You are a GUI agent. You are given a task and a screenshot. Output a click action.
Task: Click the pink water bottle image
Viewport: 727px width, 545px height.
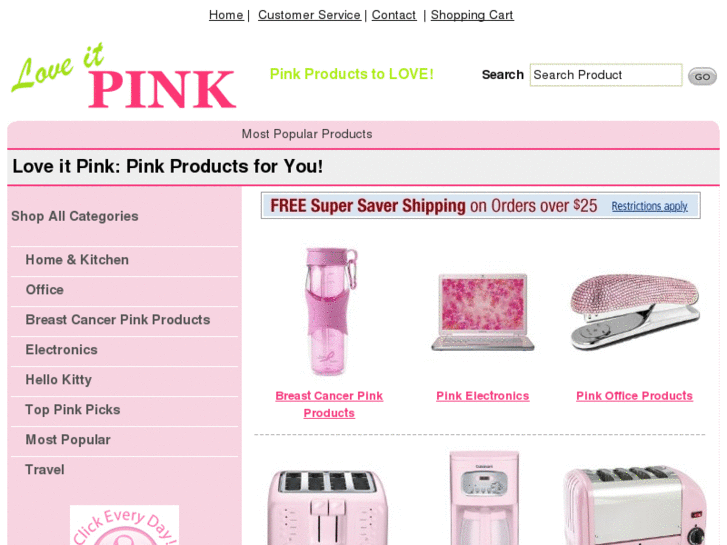pyautogui.click(x=330, y=311)
